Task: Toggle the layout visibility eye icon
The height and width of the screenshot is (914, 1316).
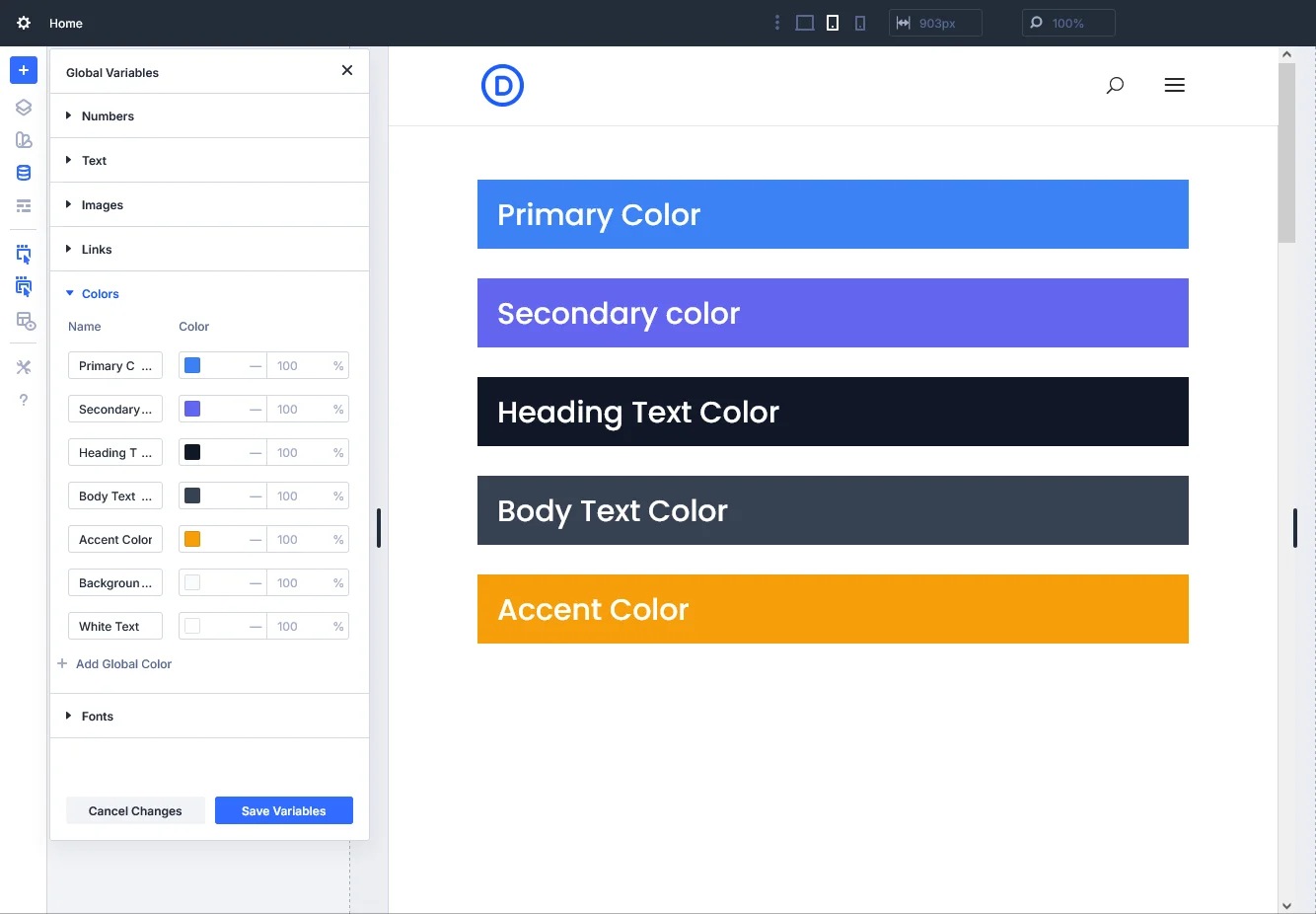Action: [x=26, y=322]
